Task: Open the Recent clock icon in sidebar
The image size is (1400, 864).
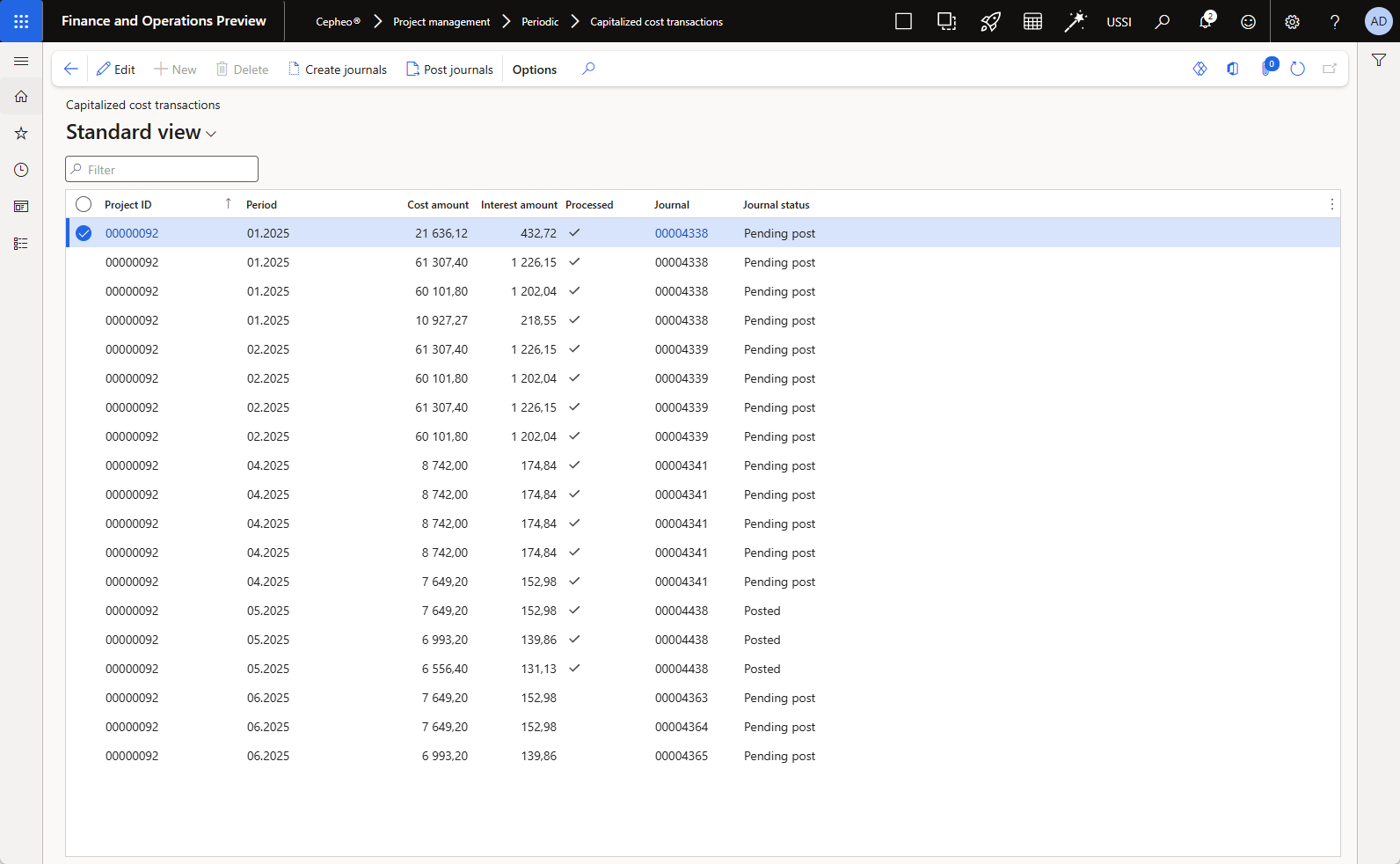Action: coord(21,170)
